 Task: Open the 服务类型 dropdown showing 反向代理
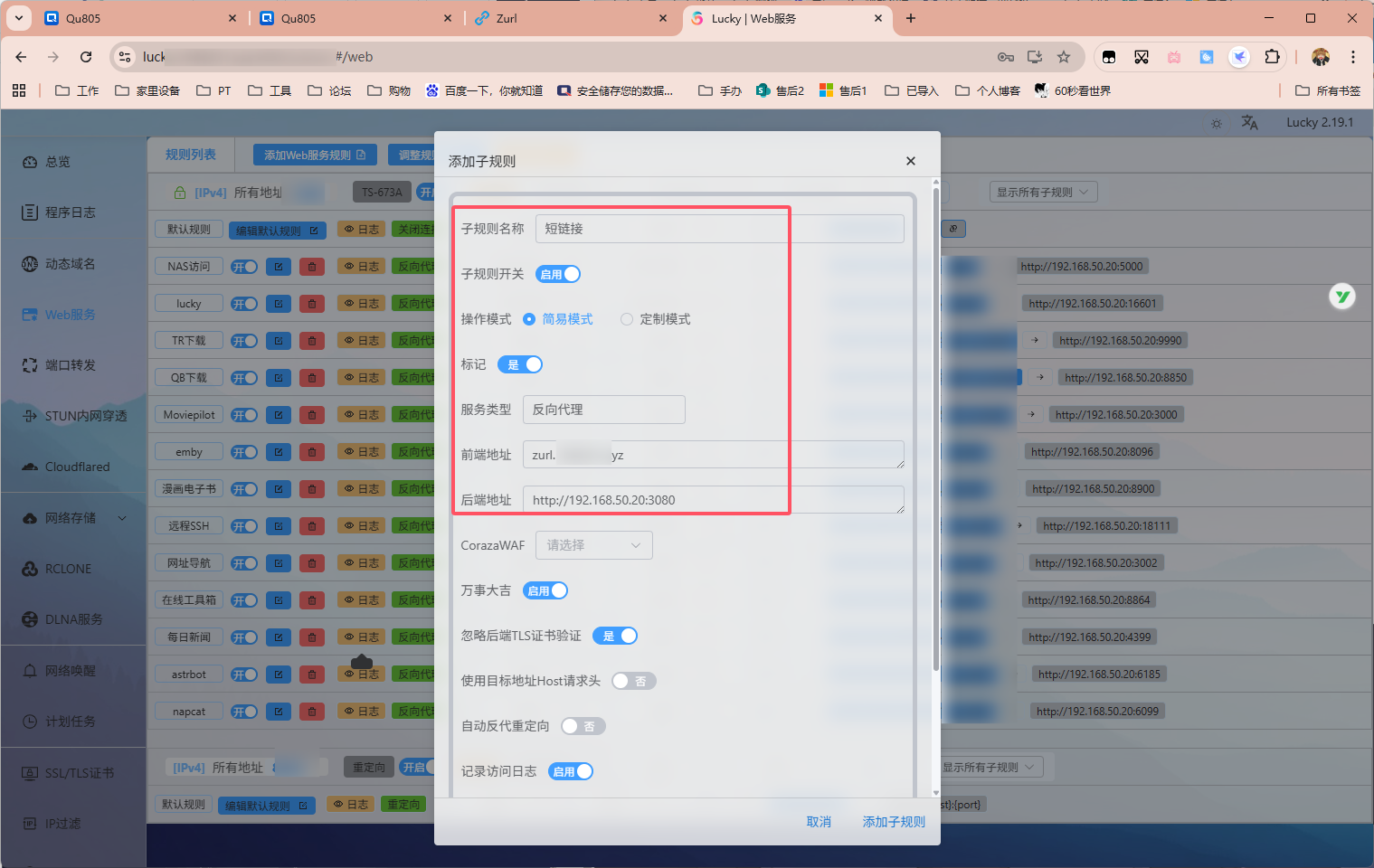click(x=602, y=409)
